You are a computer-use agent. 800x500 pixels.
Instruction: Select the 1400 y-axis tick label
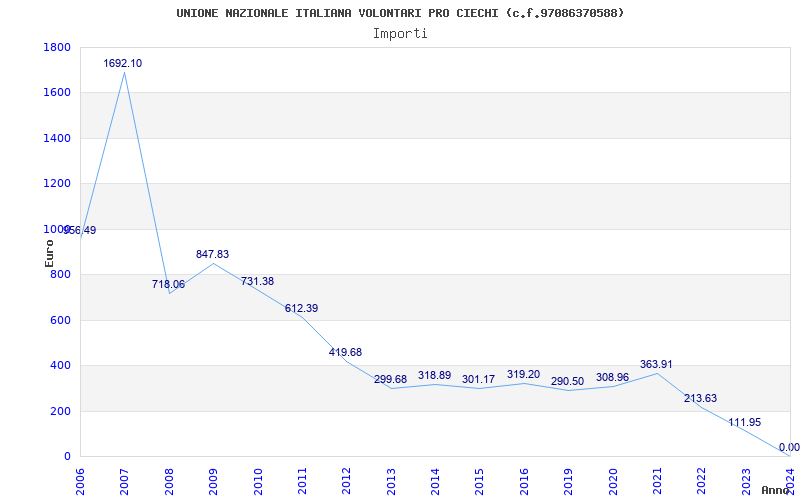(x=57, y=138)
